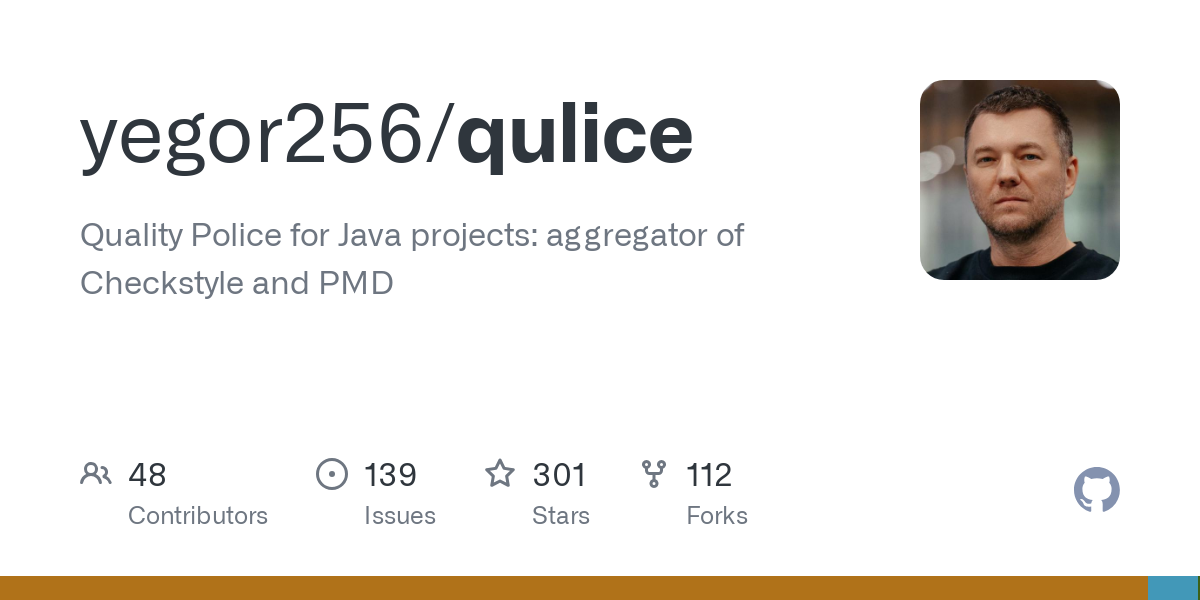1200x600 pixels.
Task: Click the Forks branch icon
Action: pos(654,473)
